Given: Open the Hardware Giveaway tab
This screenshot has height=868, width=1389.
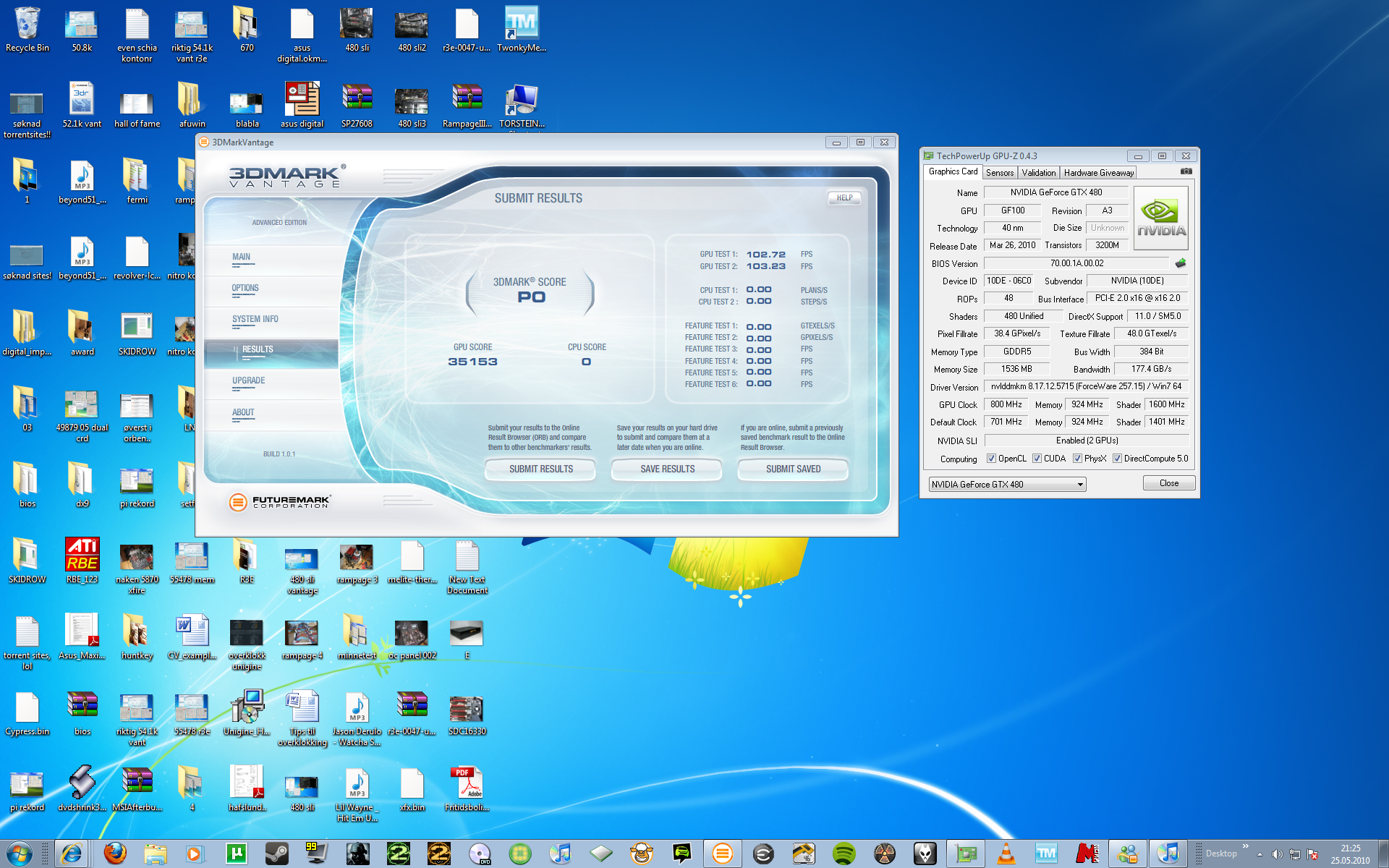Looking at the screenshot, I should tap(1098, 173).
